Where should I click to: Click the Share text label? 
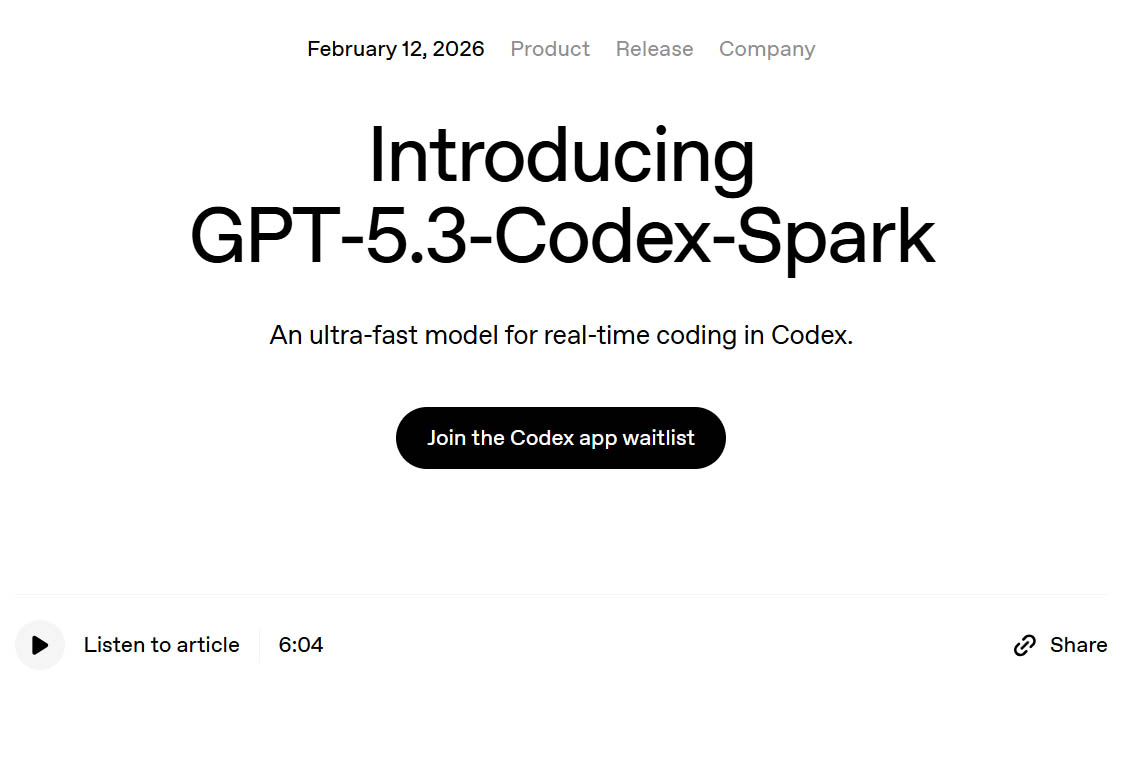(1078, 645)
